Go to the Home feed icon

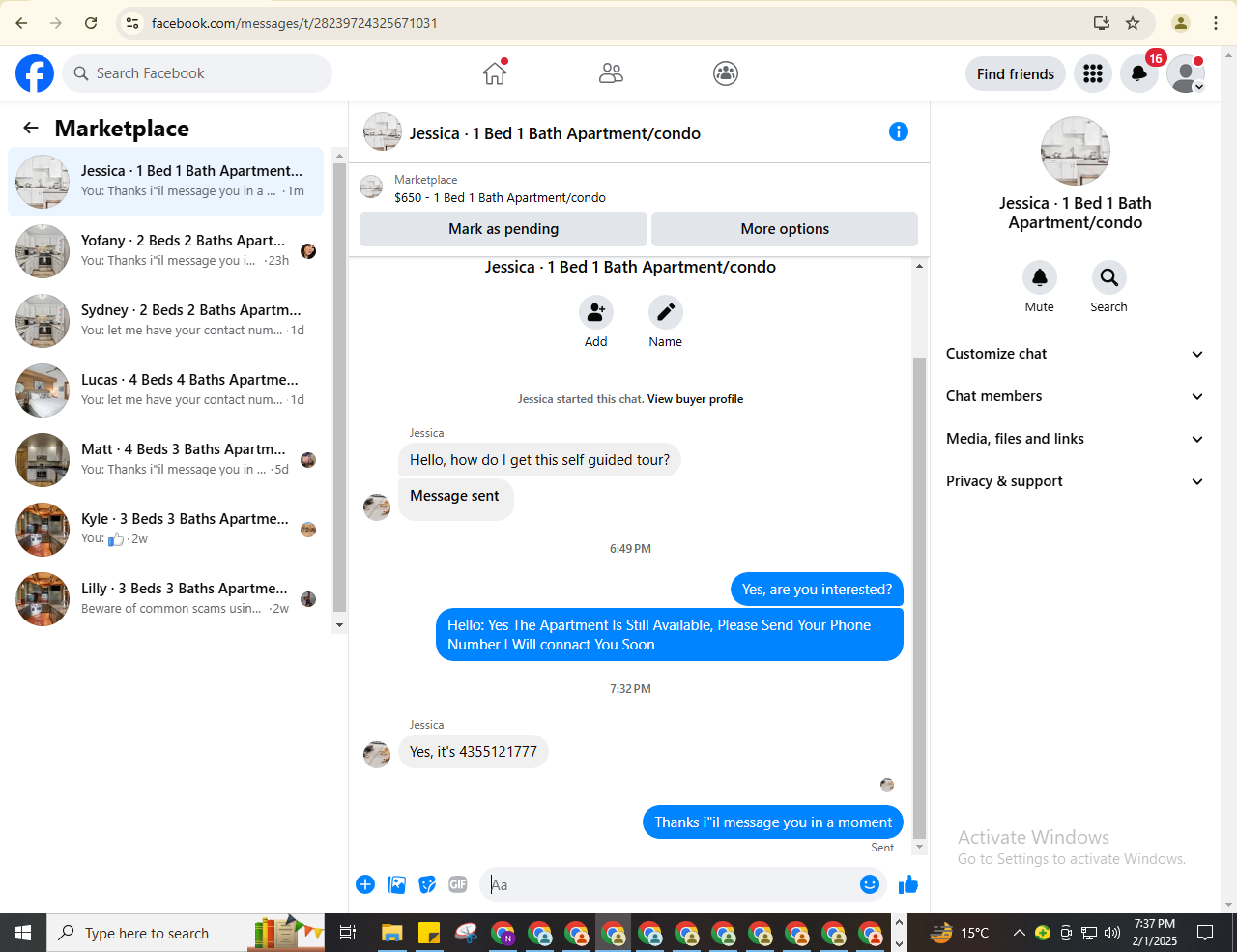point(495,73)
